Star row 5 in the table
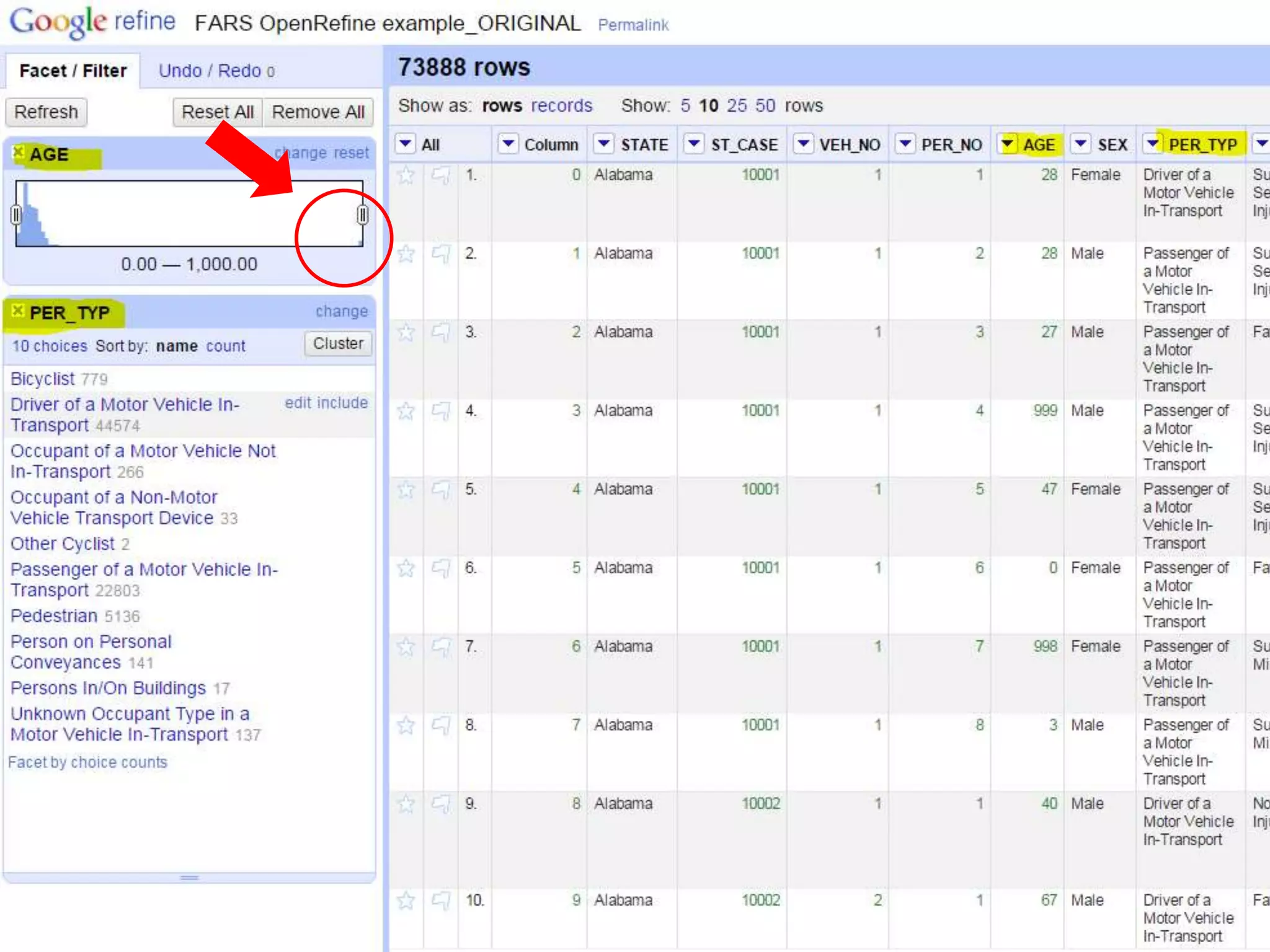 (406, 490)
